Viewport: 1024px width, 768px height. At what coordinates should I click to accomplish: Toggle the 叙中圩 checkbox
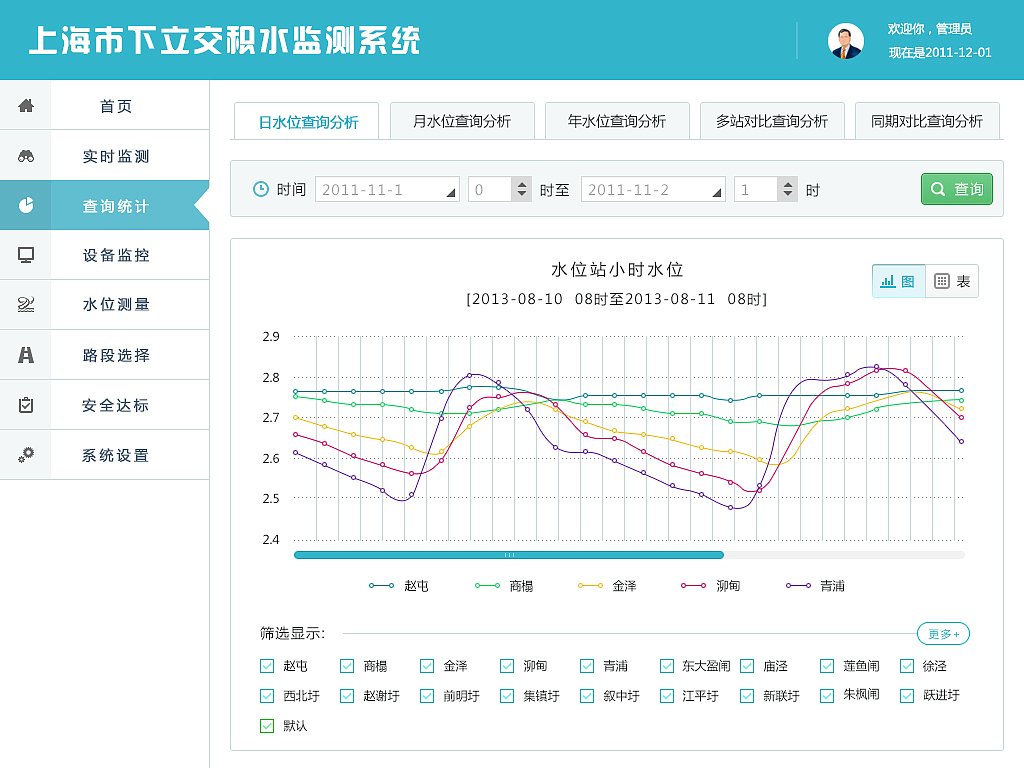coord(586,696)
